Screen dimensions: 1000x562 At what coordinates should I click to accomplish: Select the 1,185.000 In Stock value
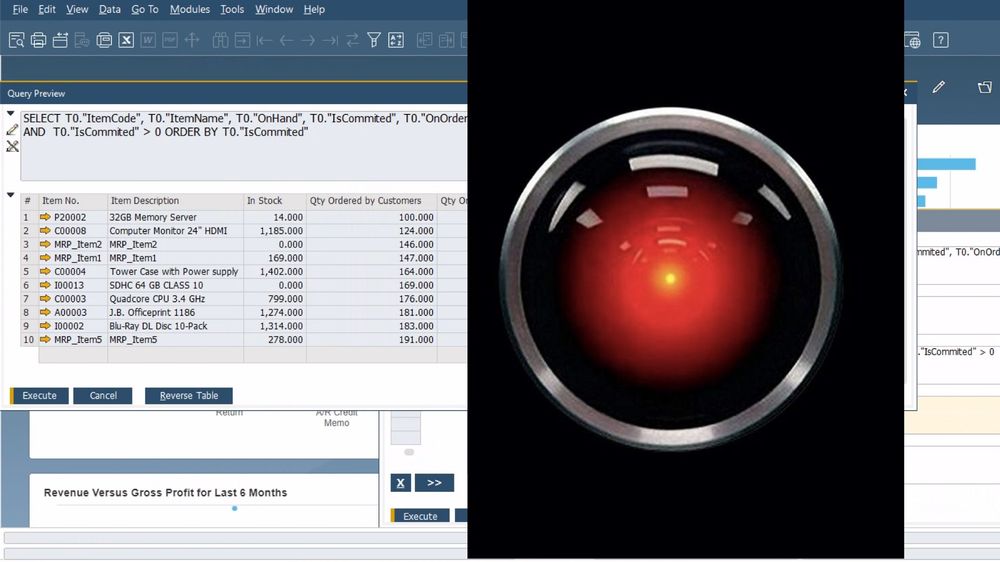(275, 230)
